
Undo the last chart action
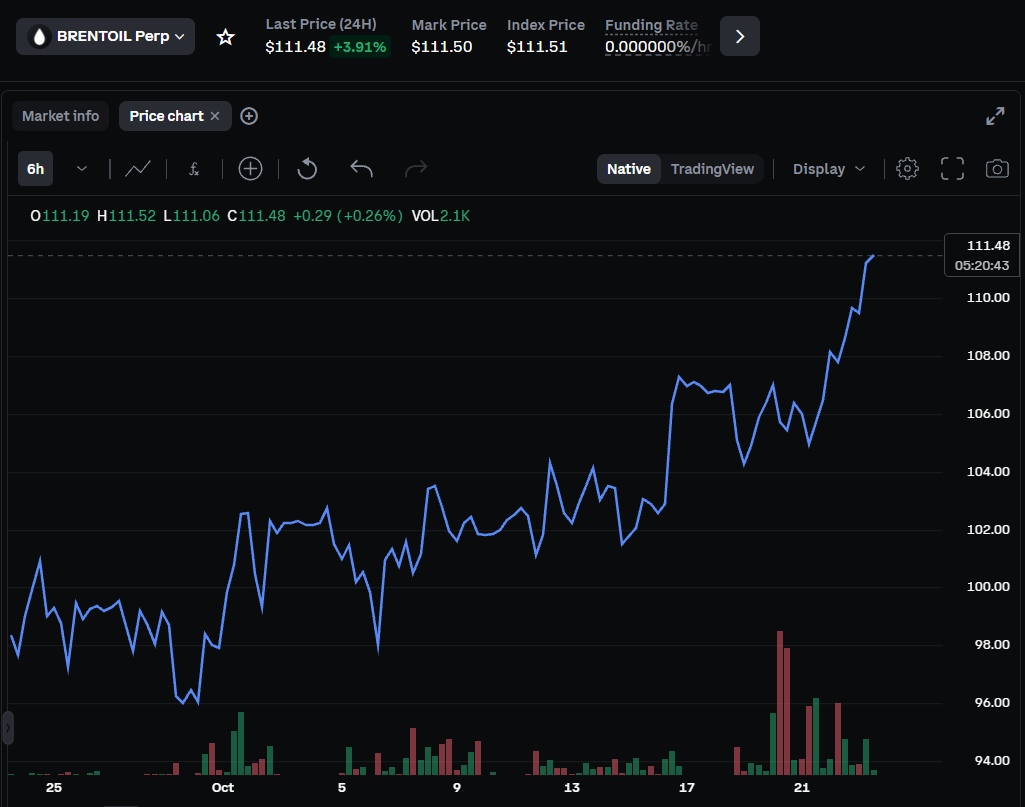tap(361, 169)
